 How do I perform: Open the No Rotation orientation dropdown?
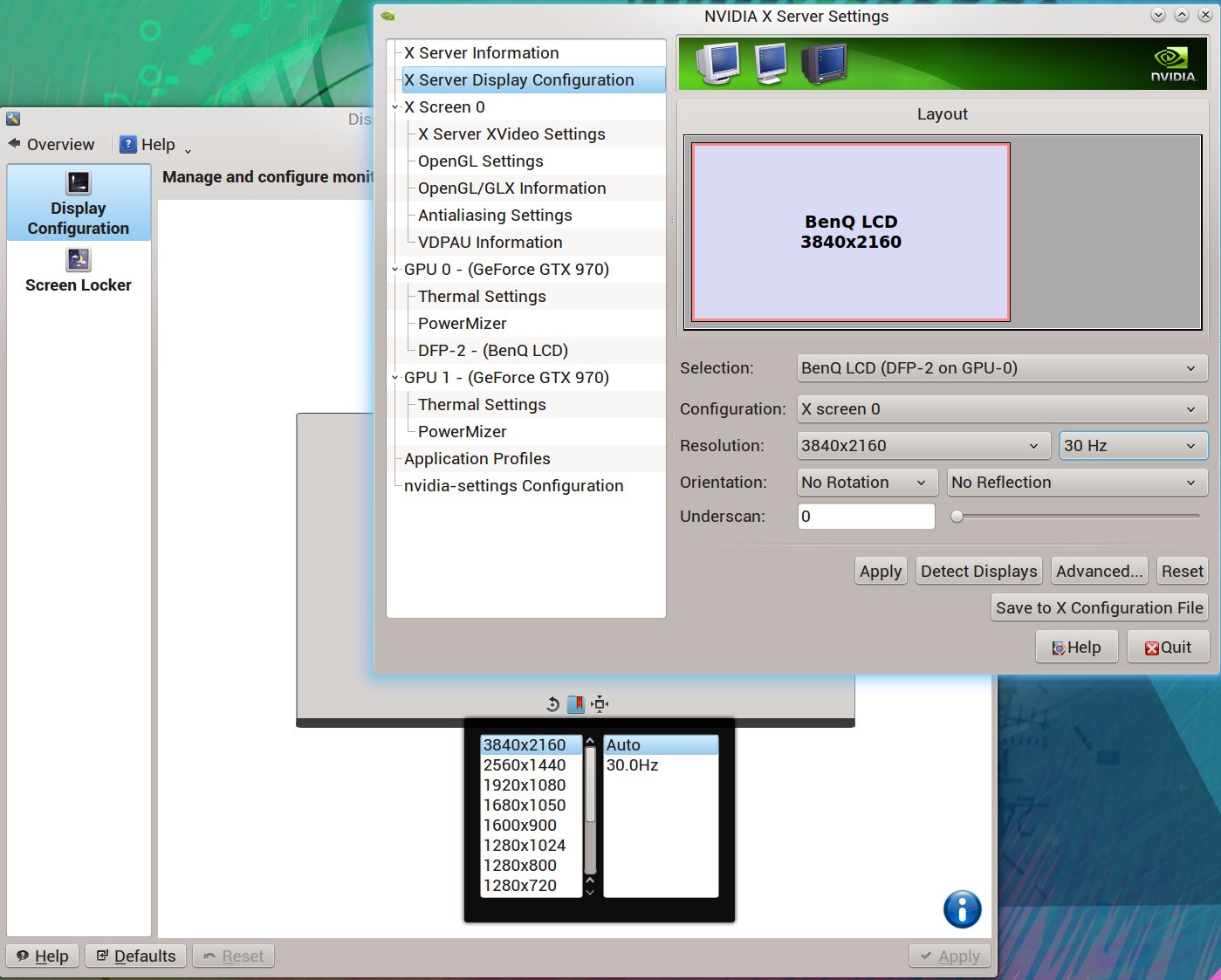tap(868, 483)
